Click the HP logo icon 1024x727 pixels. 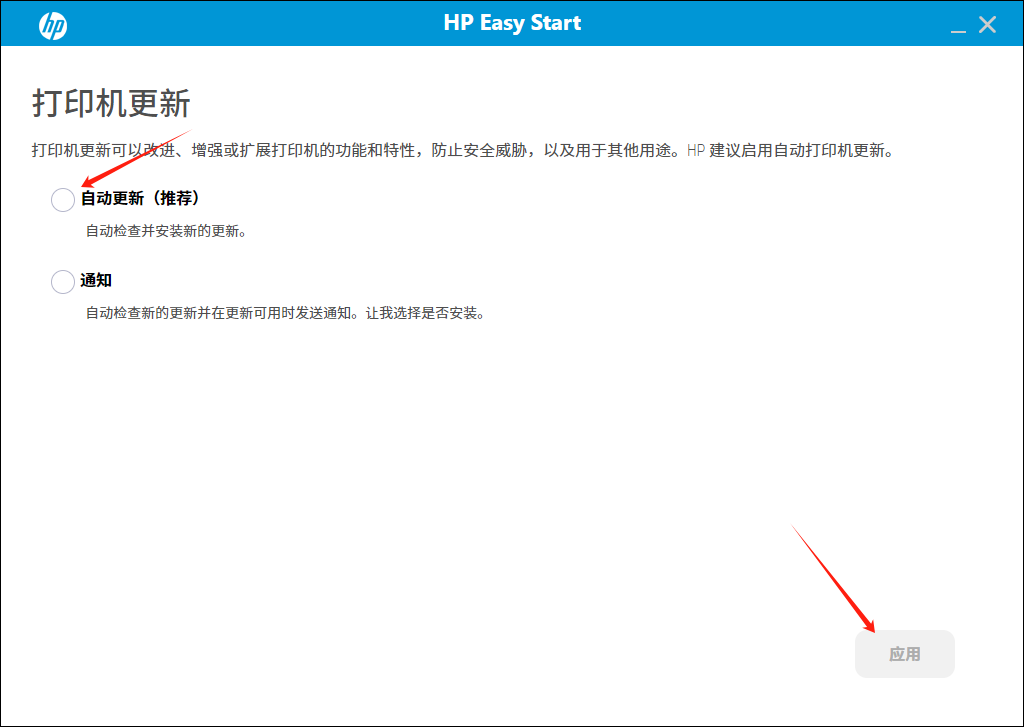(x=53, y=25)
